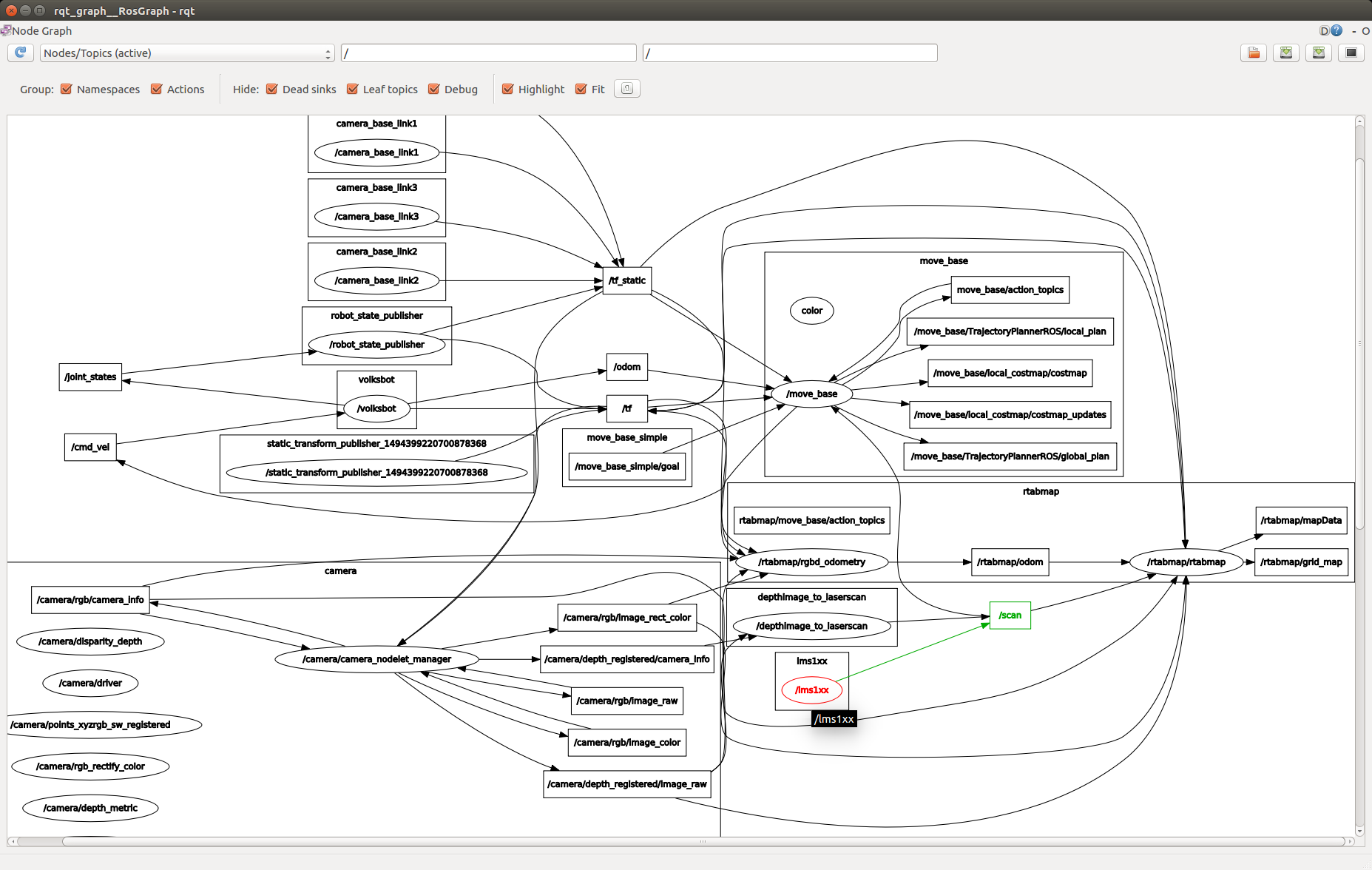Toggle the Dead sinks hide checkbox

pos(272,90)
